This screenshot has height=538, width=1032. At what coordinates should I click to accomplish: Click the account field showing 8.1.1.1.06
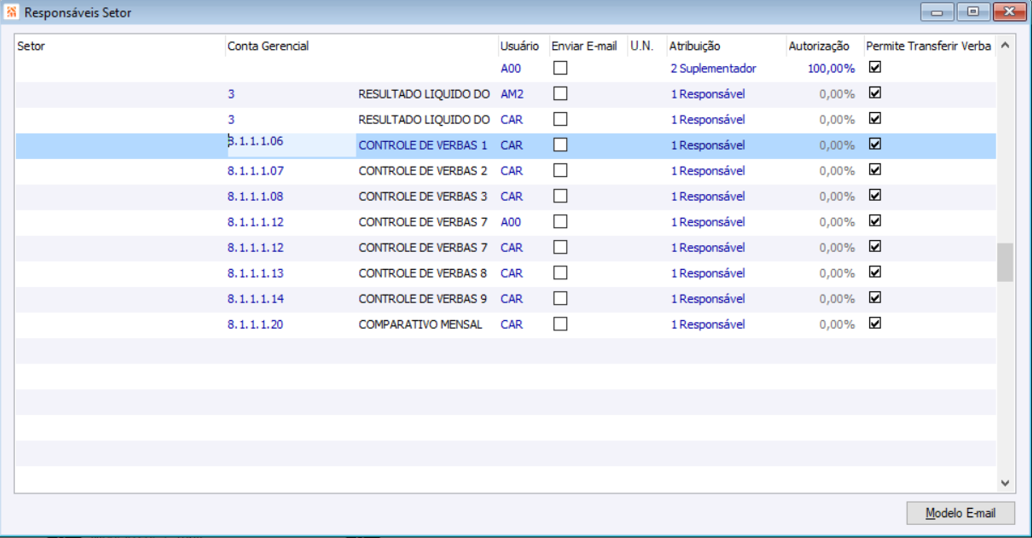click(292, 145)
